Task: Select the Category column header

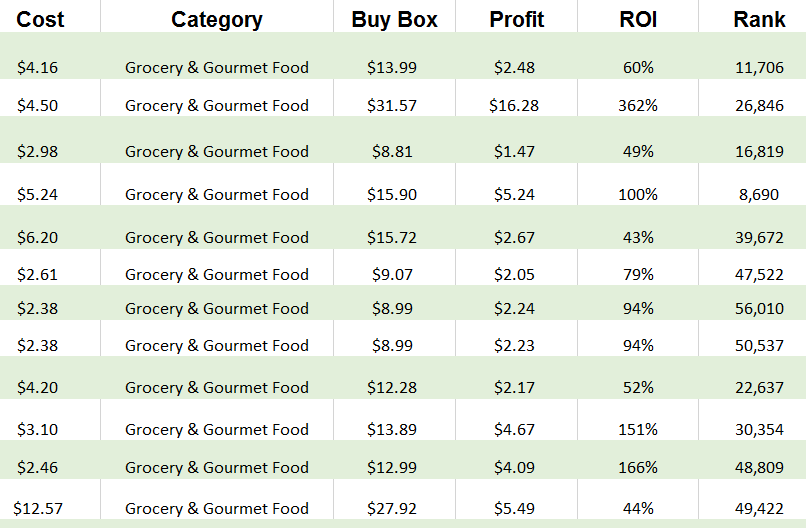Action: 217,20
